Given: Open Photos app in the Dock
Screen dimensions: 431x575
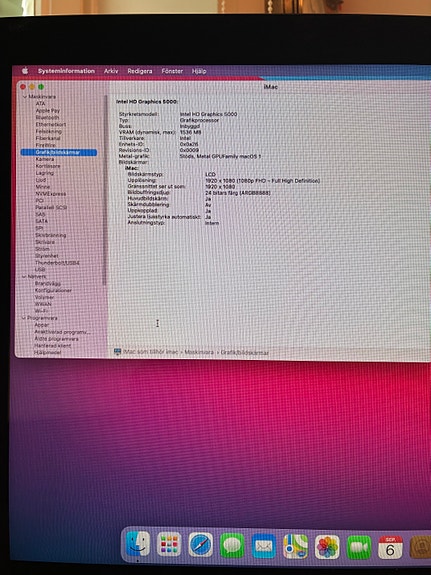Looking at the screenshot, I should click(327, 547).
